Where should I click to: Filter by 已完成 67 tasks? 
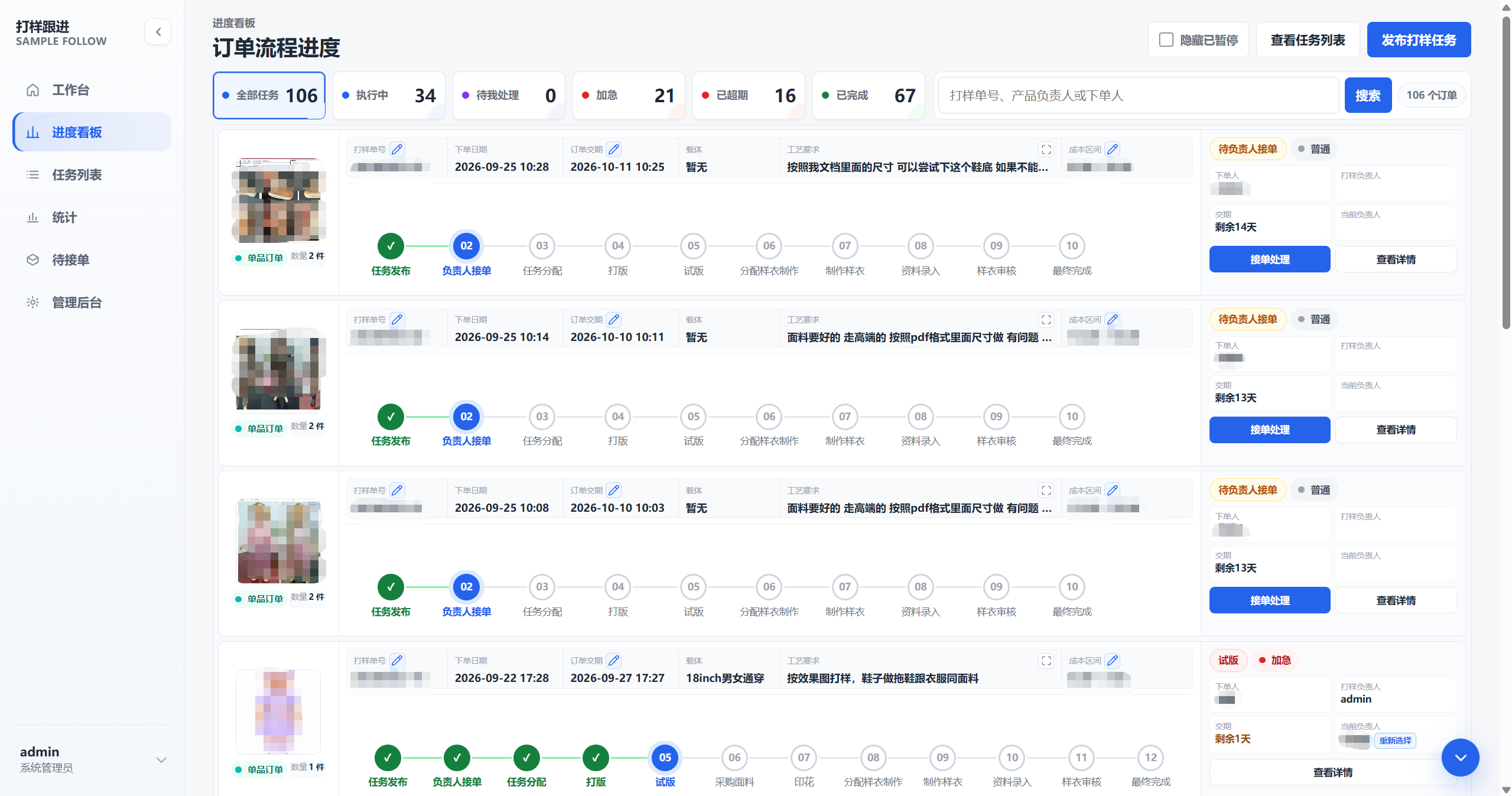point(869,95)
